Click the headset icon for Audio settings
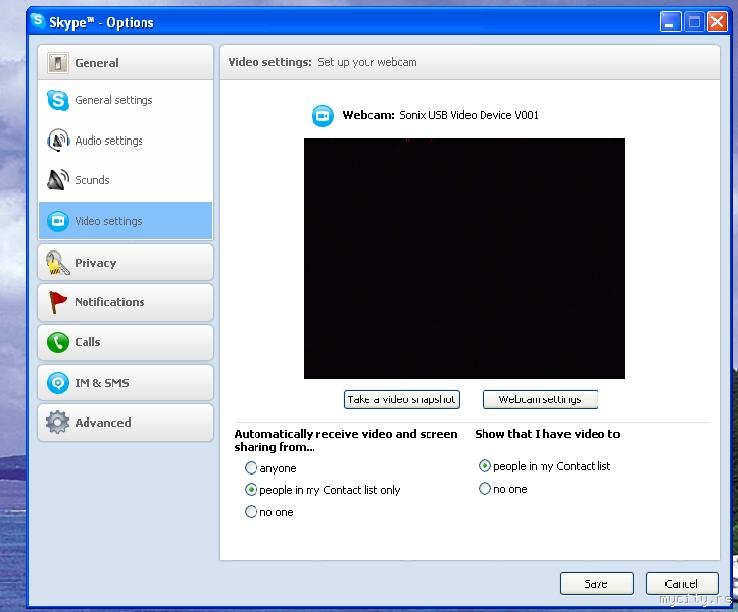 (58, 140)
